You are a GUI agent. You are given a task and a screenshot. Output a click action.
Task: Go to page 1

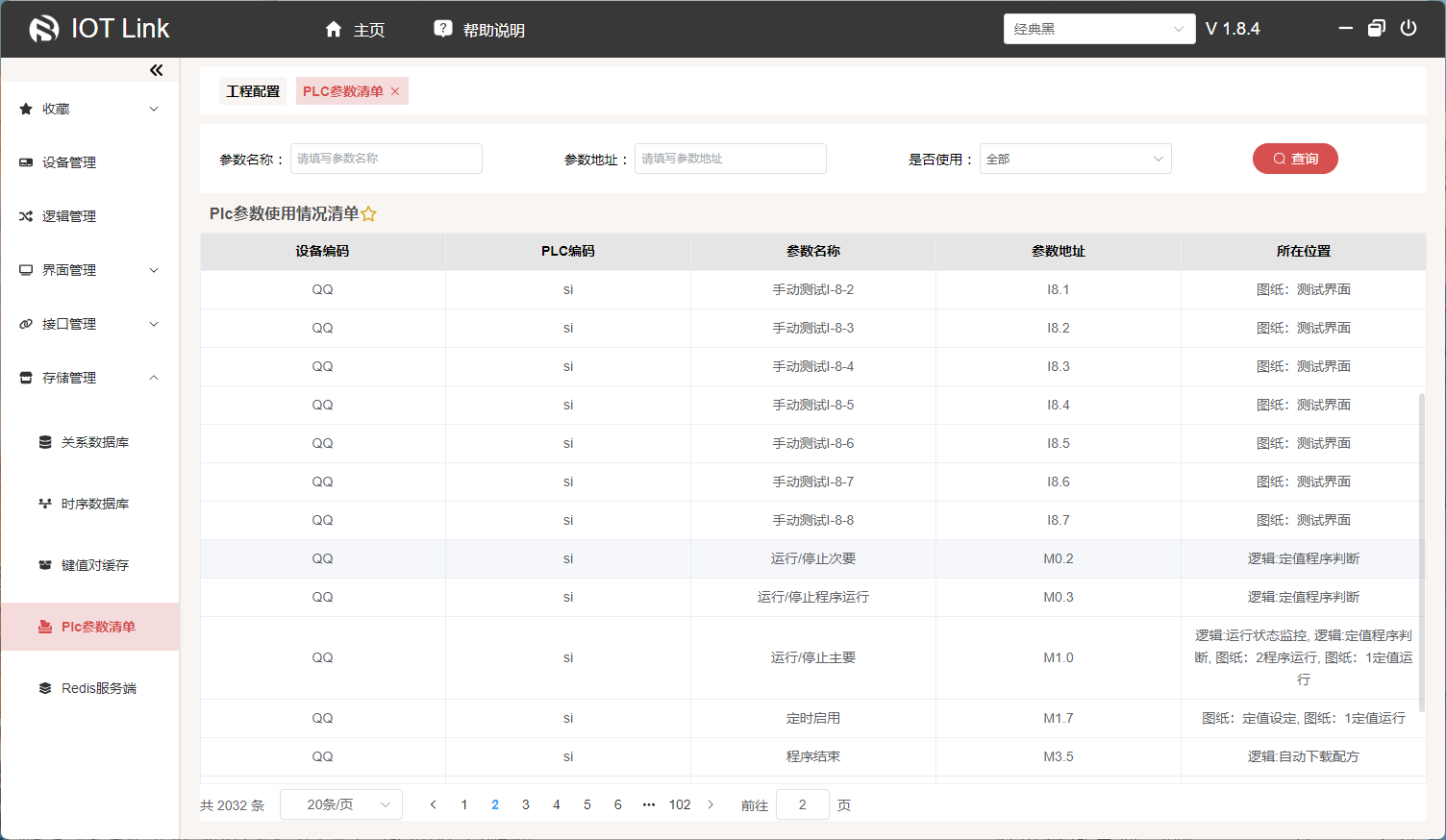click(464, 804)
